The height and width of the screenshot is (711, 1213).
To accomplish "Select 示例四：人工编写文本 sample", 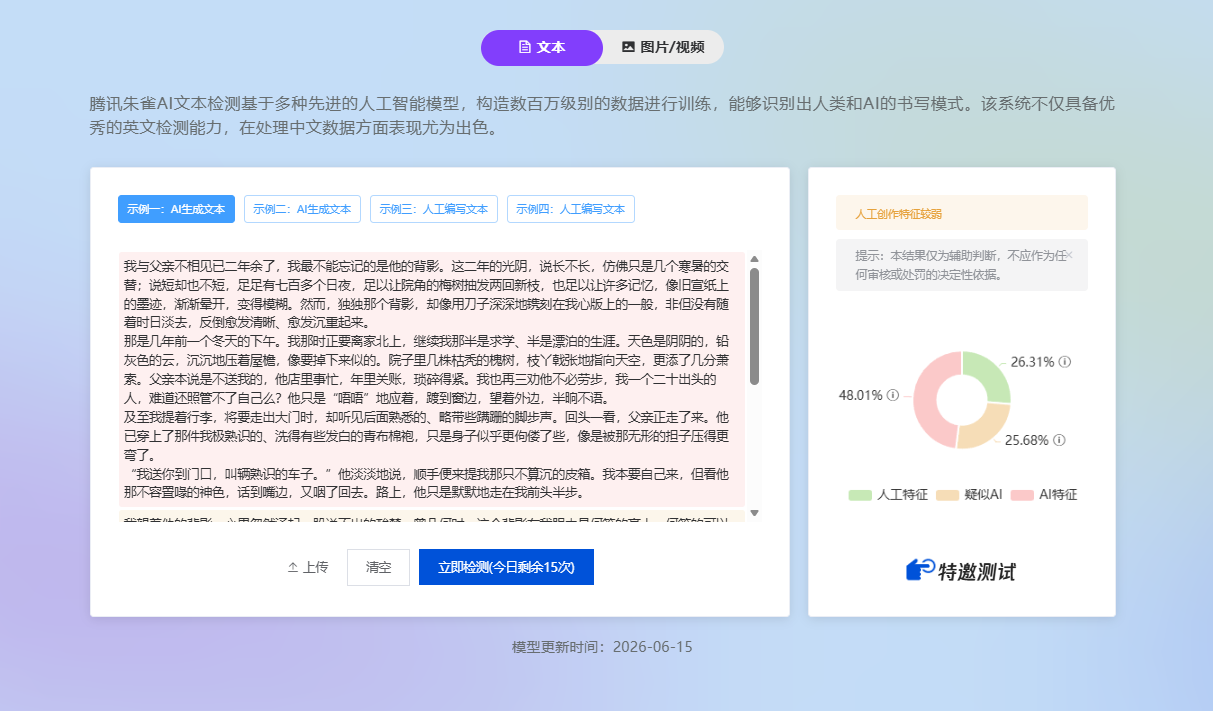I will pos(570,209).
